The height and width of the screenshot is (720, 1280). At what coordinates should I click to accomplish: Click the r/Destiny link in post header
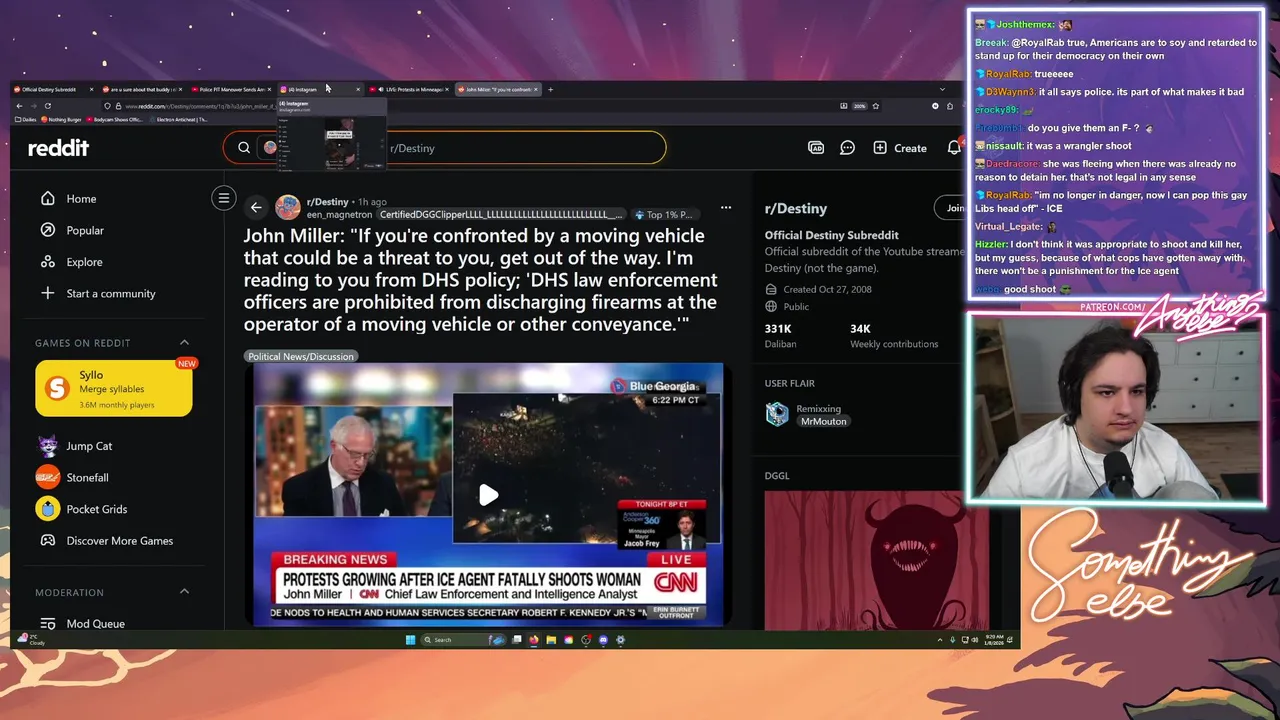point(327,202)
